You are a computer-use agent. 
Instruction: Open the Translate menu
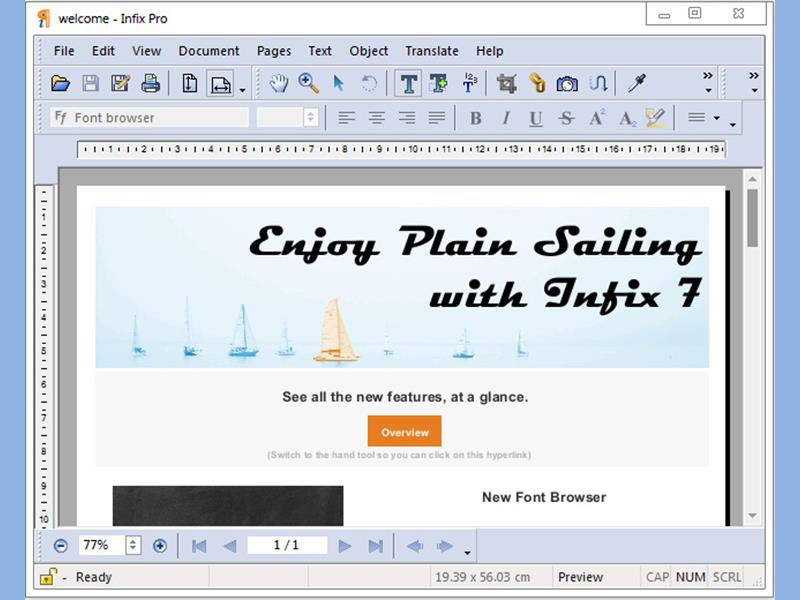(432, 51)
